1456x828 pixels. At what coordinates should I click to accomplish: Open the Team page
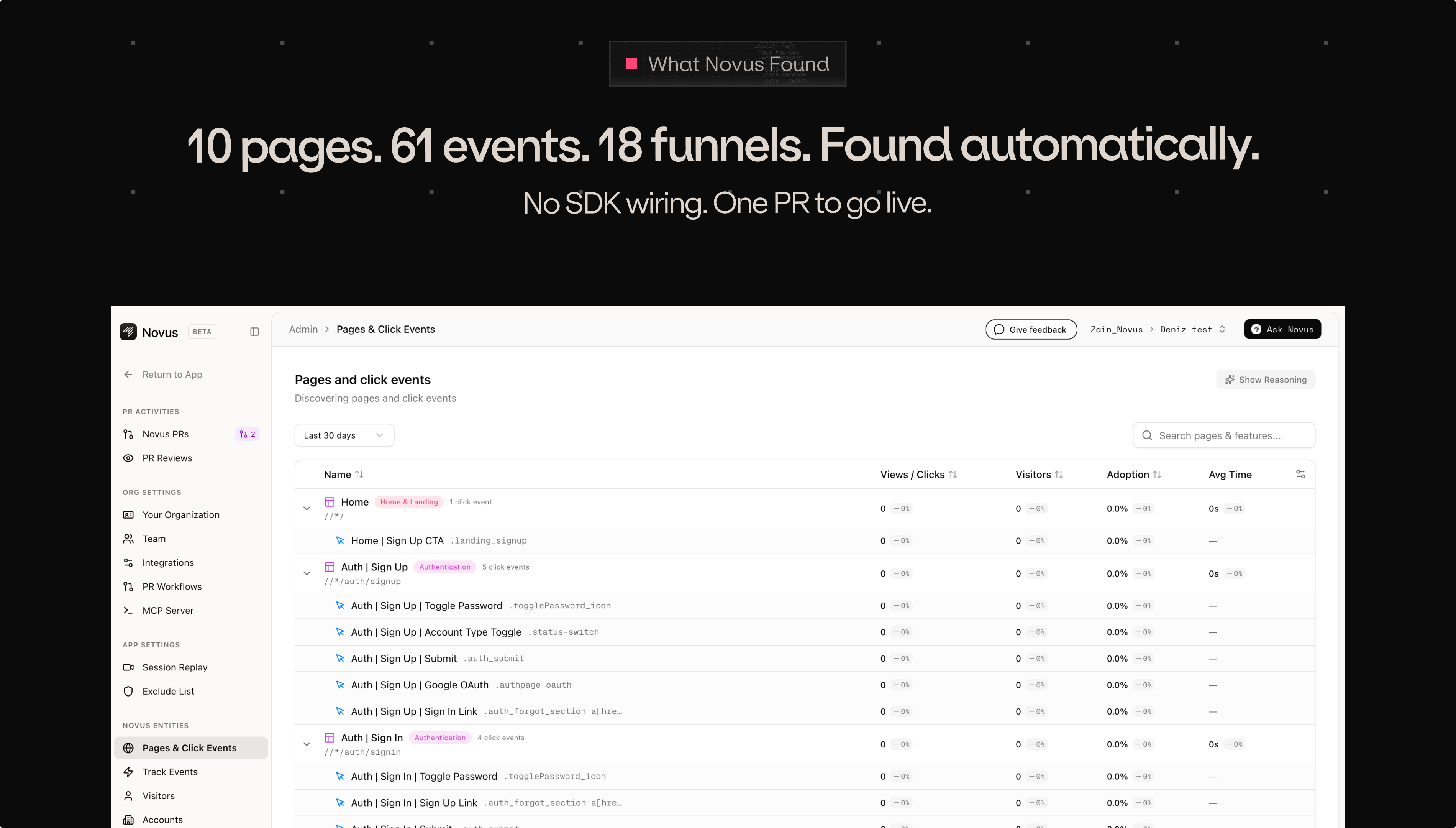[x=191, y=539]
